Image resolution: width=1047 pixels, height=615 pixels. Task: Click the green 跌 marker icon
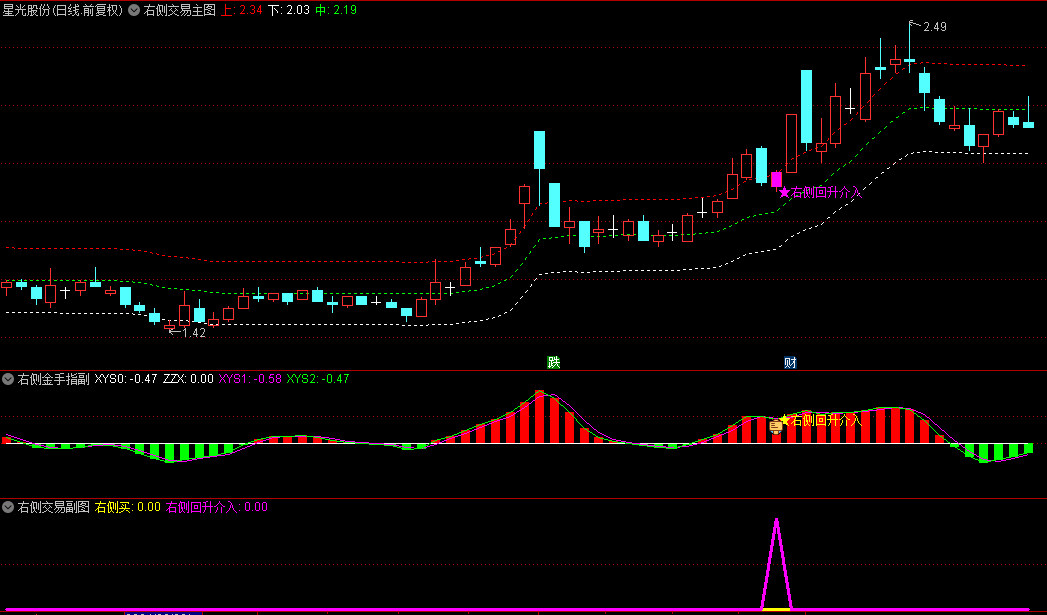pos(554,363)
